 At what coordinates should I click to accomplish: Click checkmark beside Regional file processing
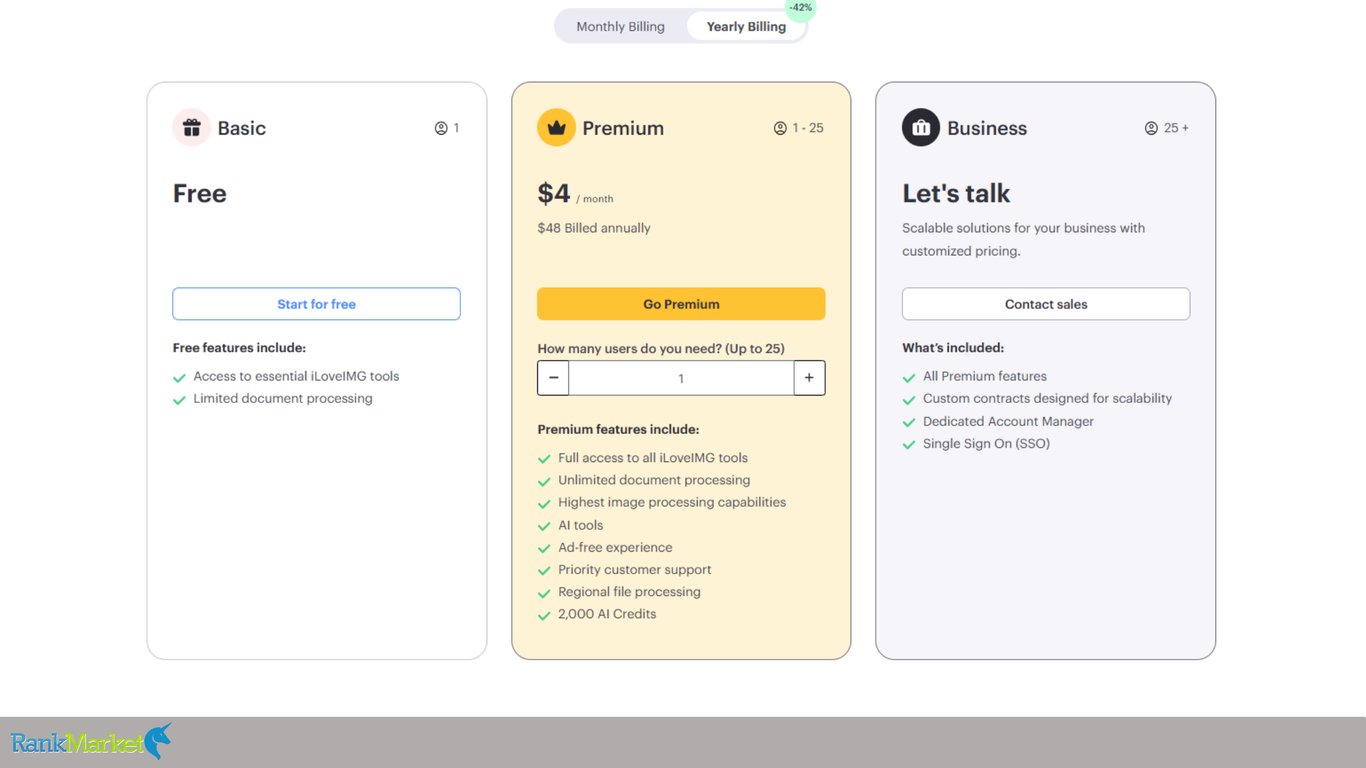[x=545, y=593]
